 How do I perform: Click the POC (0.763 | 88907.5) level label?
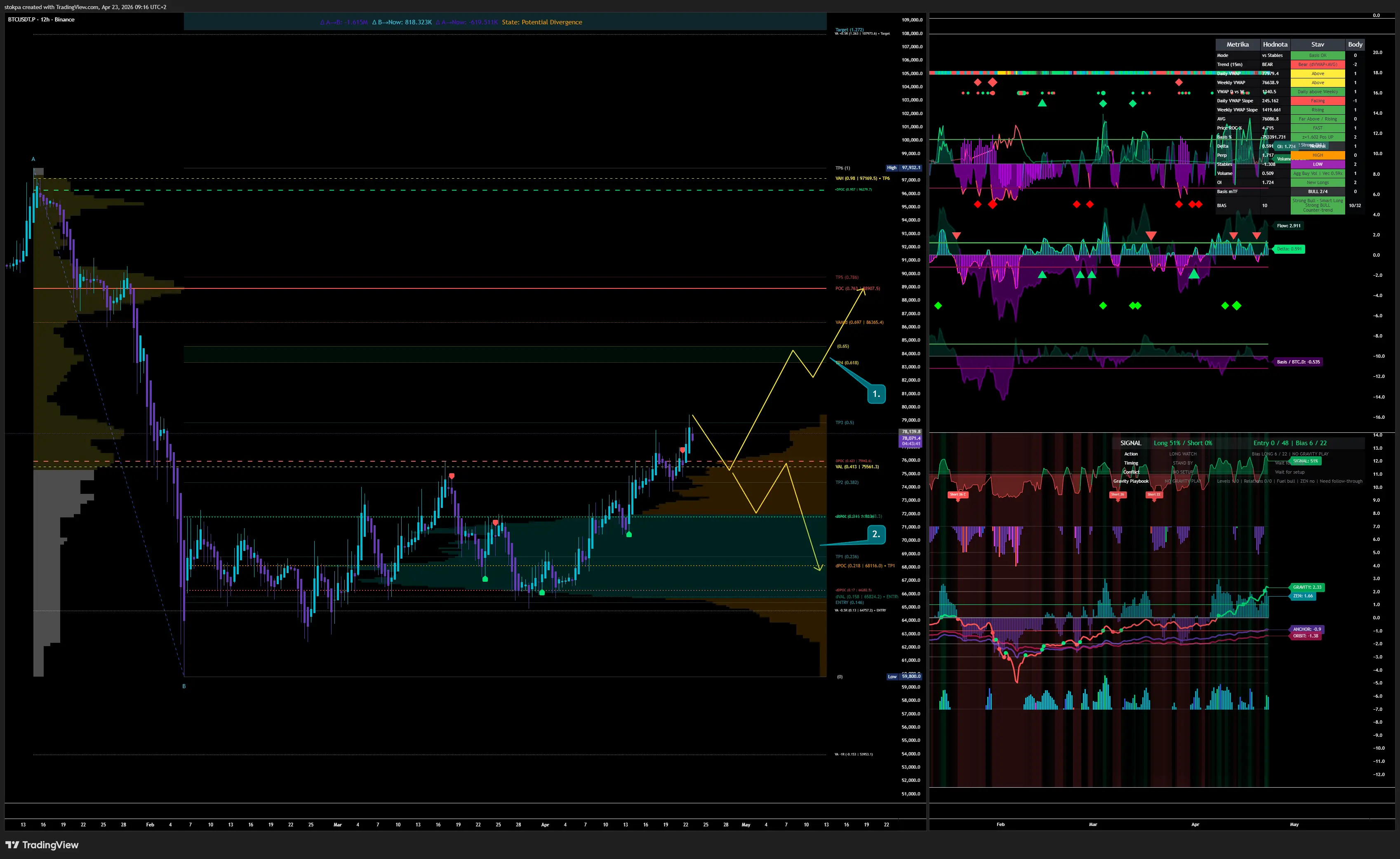point(857,288)
